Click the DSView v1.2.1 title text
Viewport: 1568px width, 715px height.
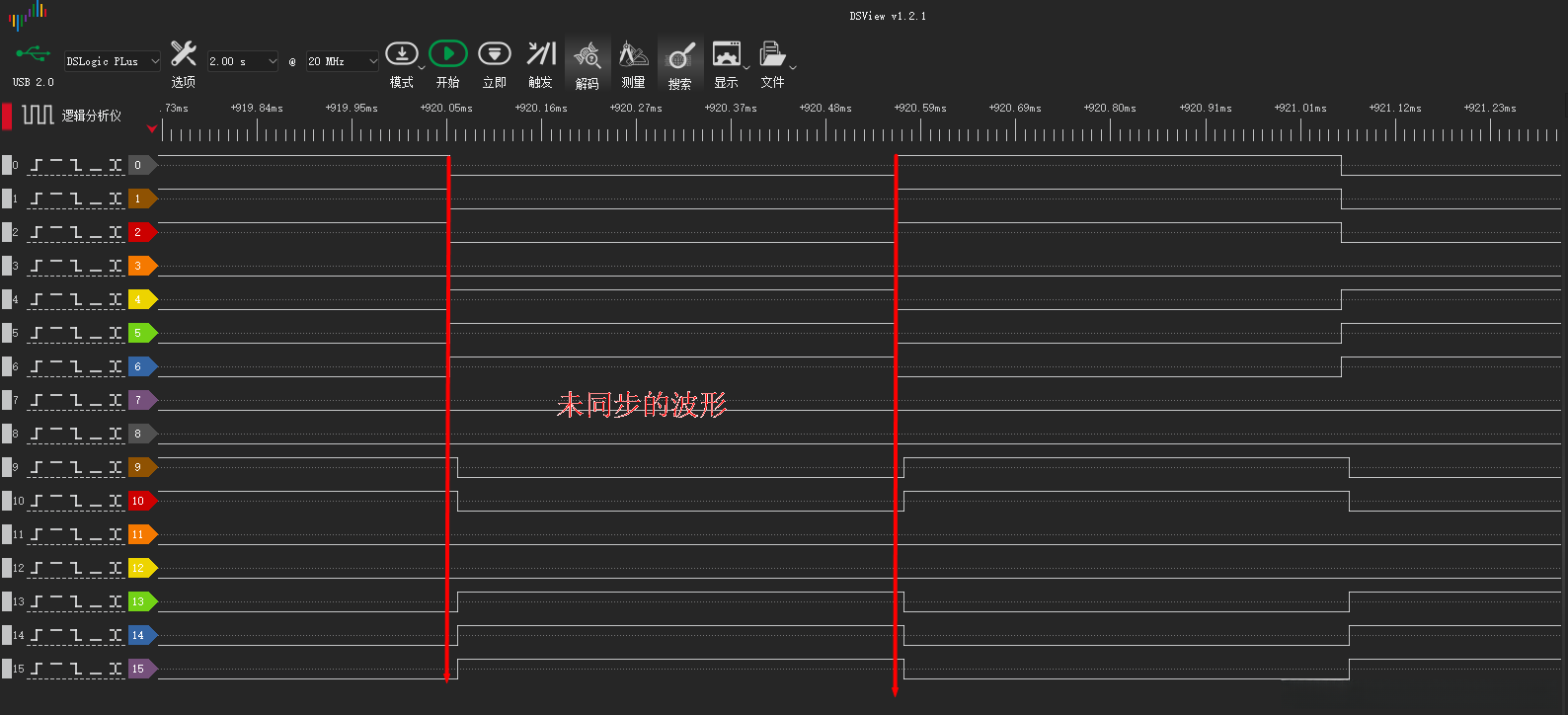888,16
